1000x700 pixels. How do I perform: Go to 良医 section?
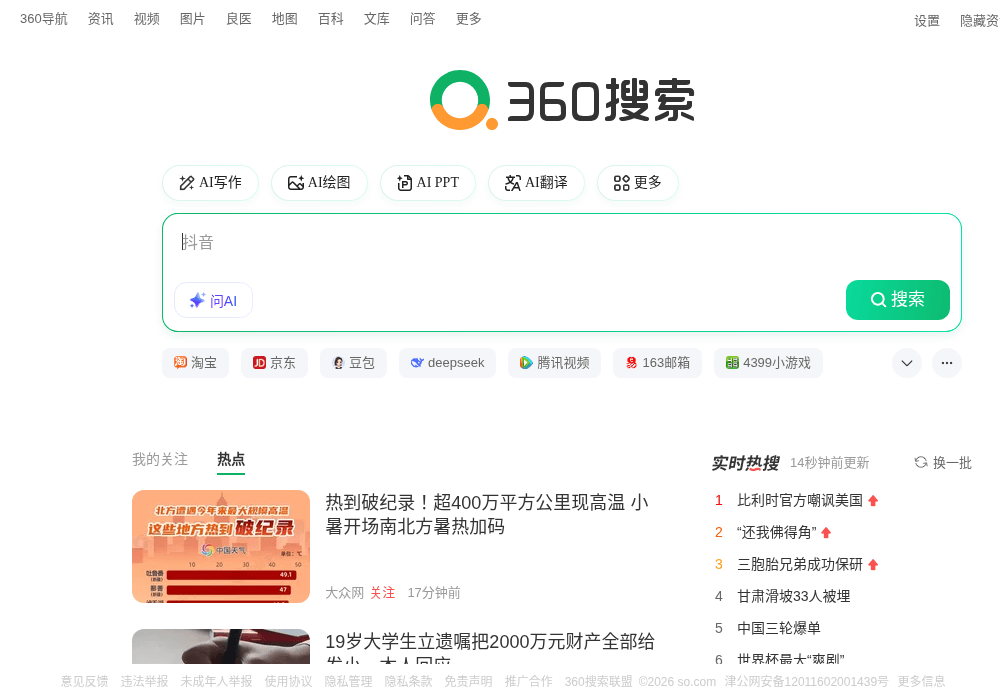(239, 19)
